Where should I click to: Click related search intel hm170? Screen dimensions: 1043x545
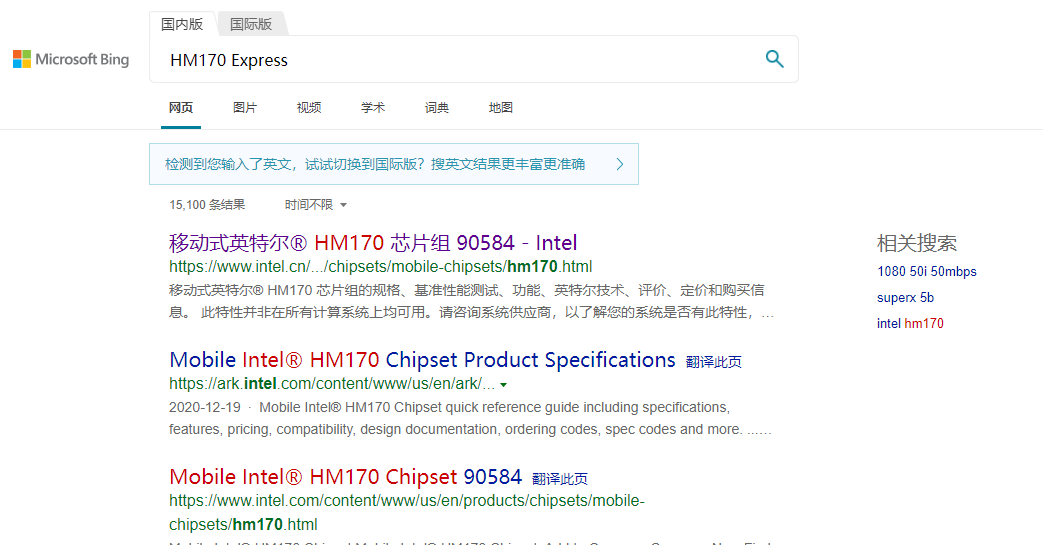[910, 324]
